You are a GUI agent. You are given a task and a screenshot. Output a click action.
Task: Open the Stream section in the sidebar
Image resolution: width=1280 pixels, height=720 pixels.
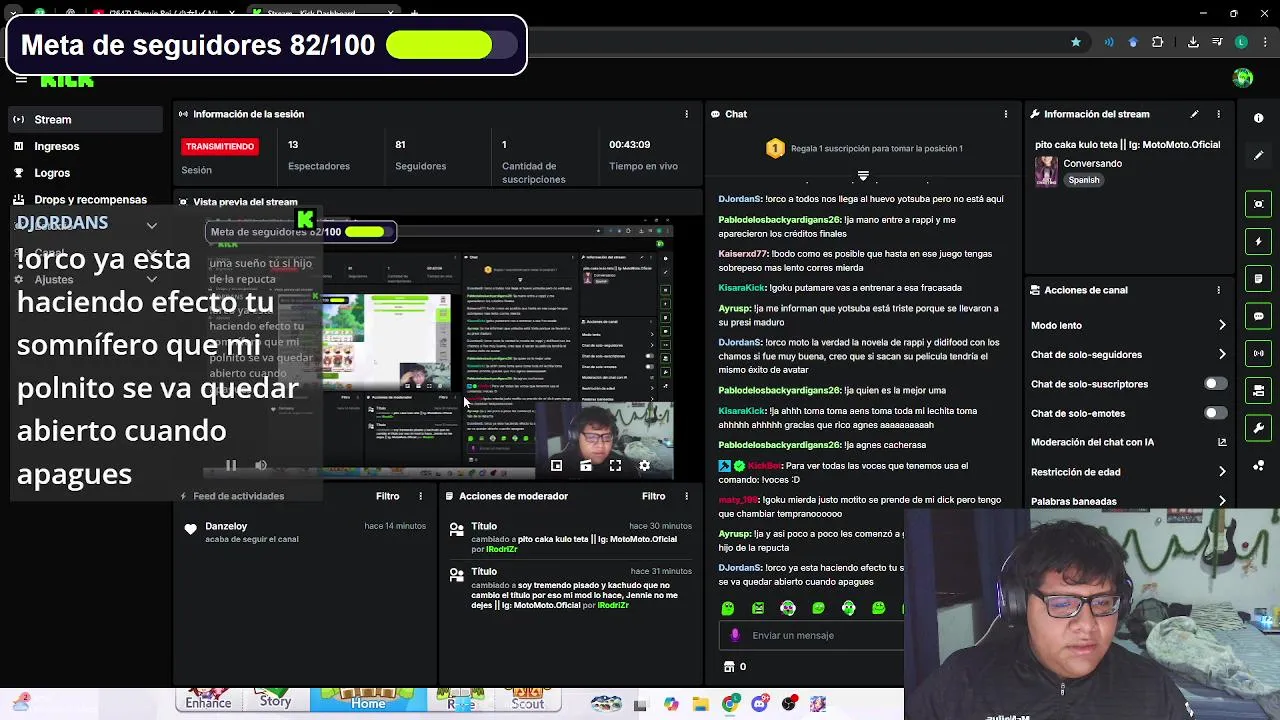[x=84, y=119]
